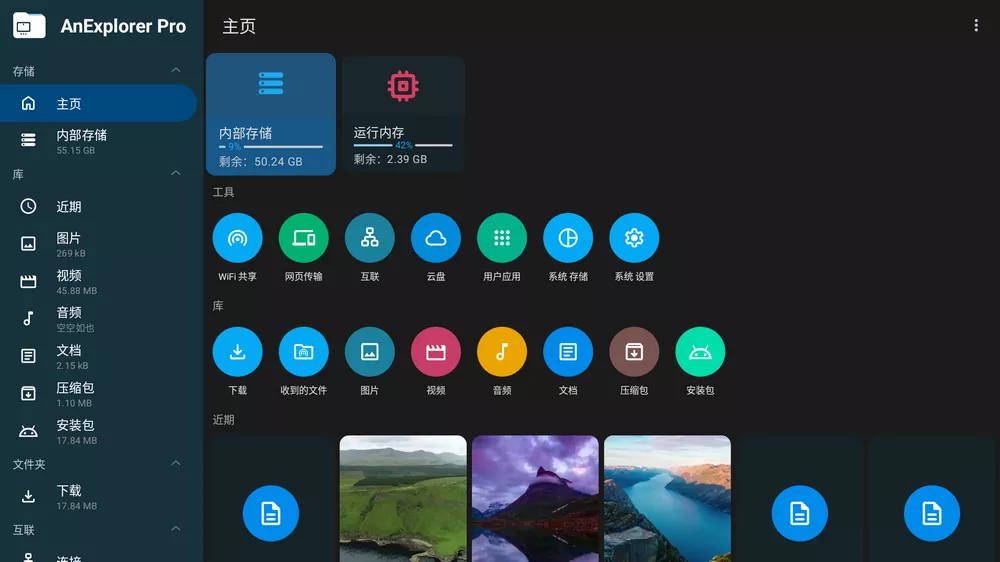The height and width of the screenshot is (562, 1000).
Task: Open the green coastline recent thumbnail
Action: click(x=403, y=499)
